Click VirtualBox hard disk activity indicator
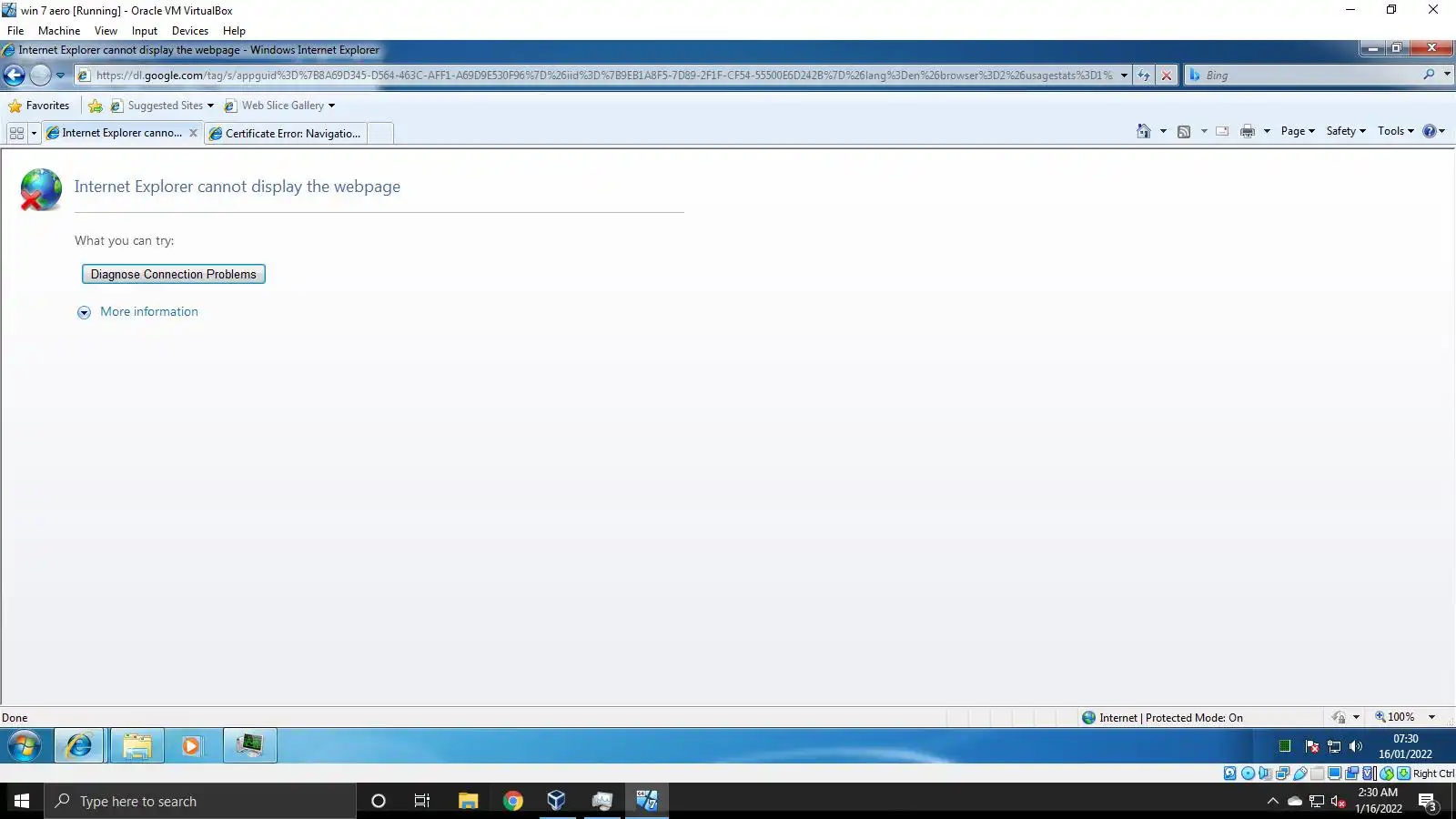Screen dimensions: 1456x819 click(1230, 773)
